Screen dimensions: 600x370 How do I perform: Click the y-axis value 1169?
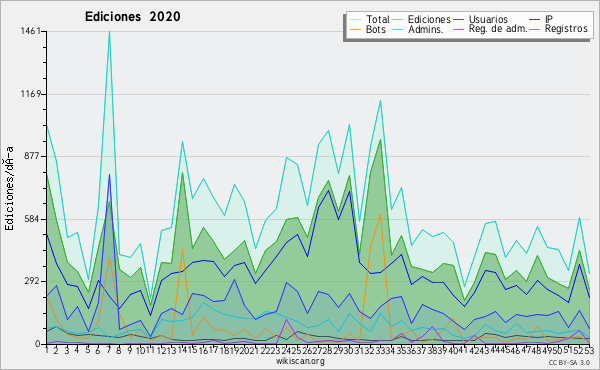tap(30, 94)
